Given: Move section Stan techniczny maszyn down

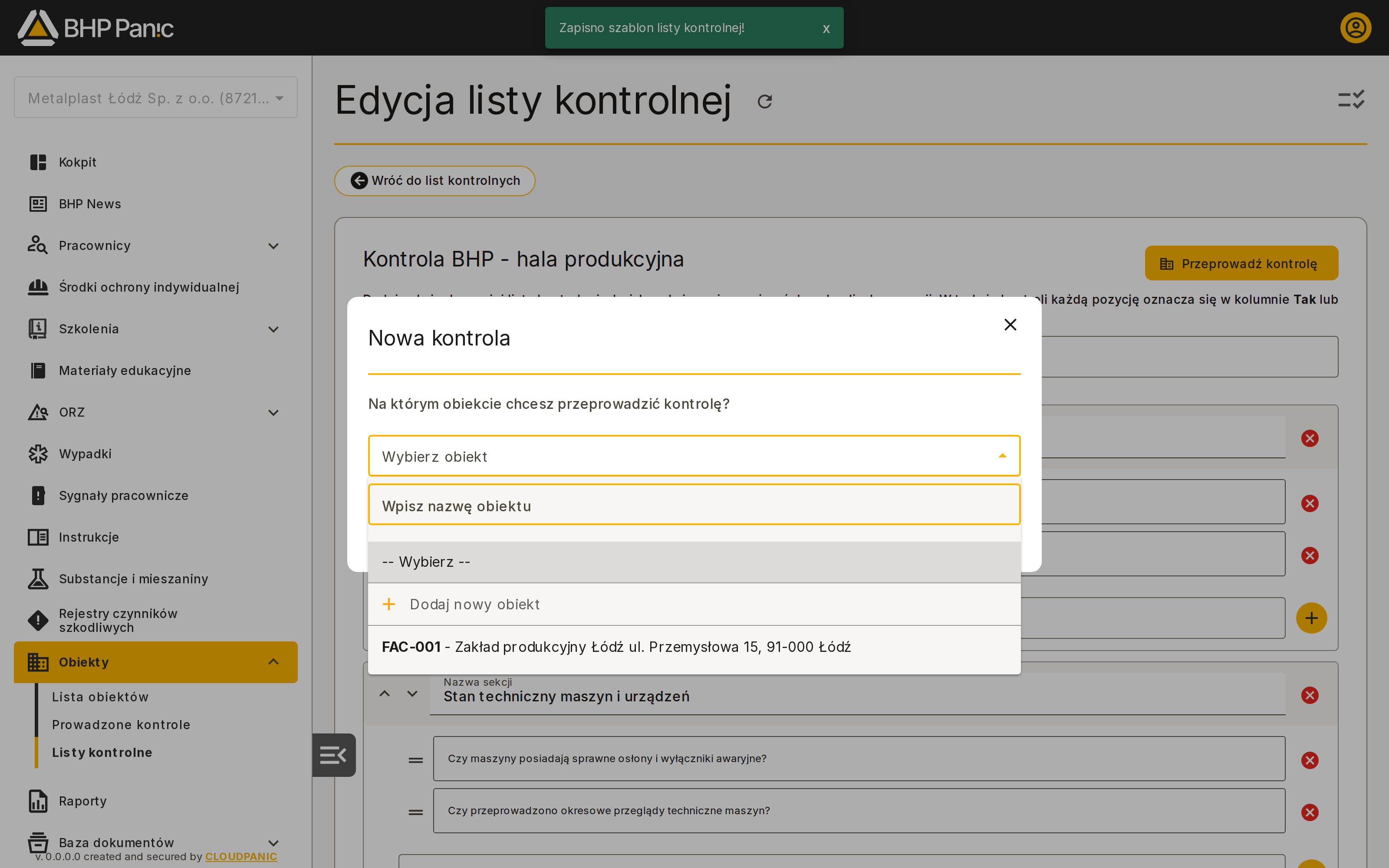Looking at the screenshot, I should [412, 694].
